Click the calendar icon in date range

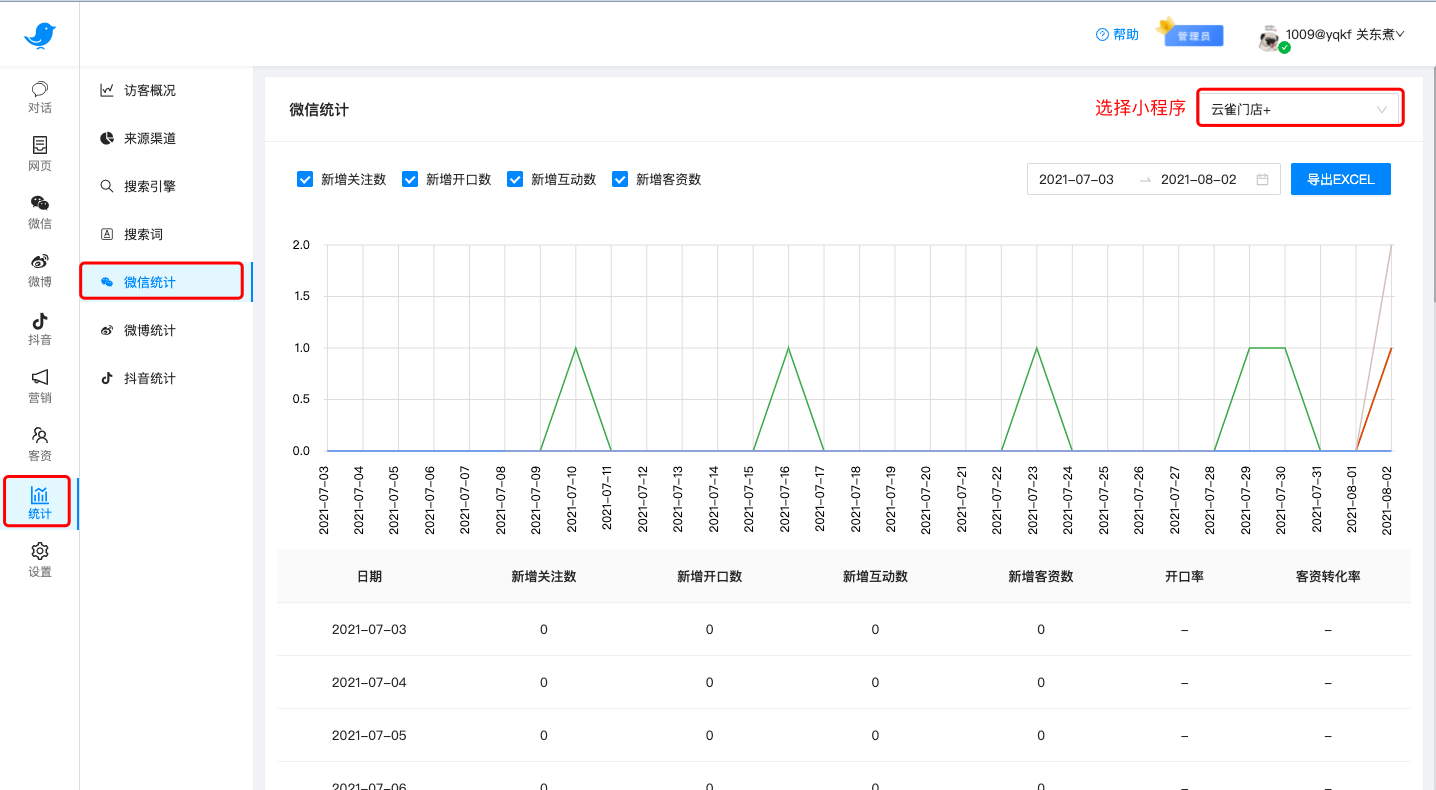(x=1262, y=180)
